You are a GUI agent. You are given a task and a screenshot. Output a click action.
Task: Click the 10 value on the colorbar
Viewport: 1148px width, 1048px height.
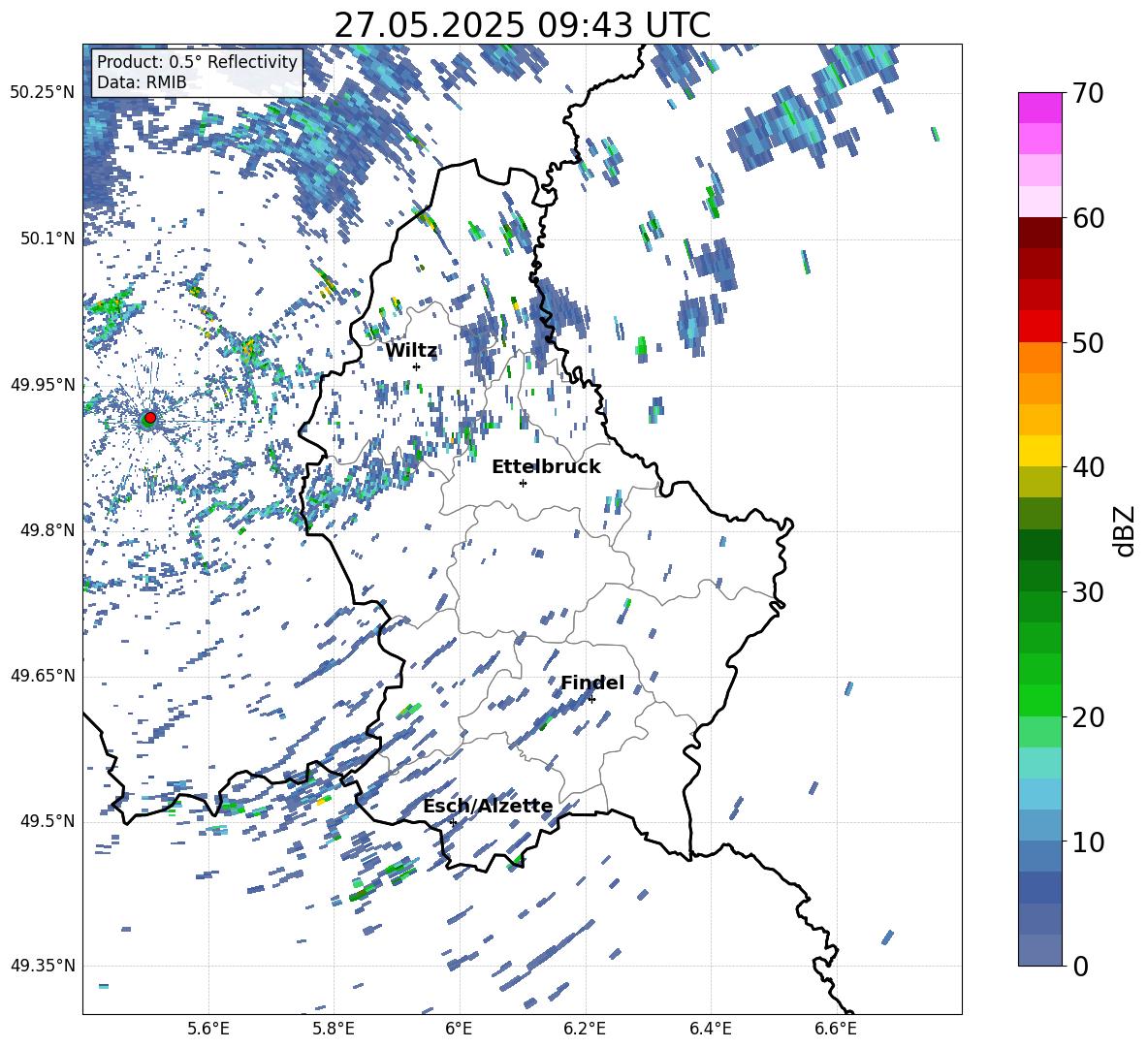click(1088, 842)
